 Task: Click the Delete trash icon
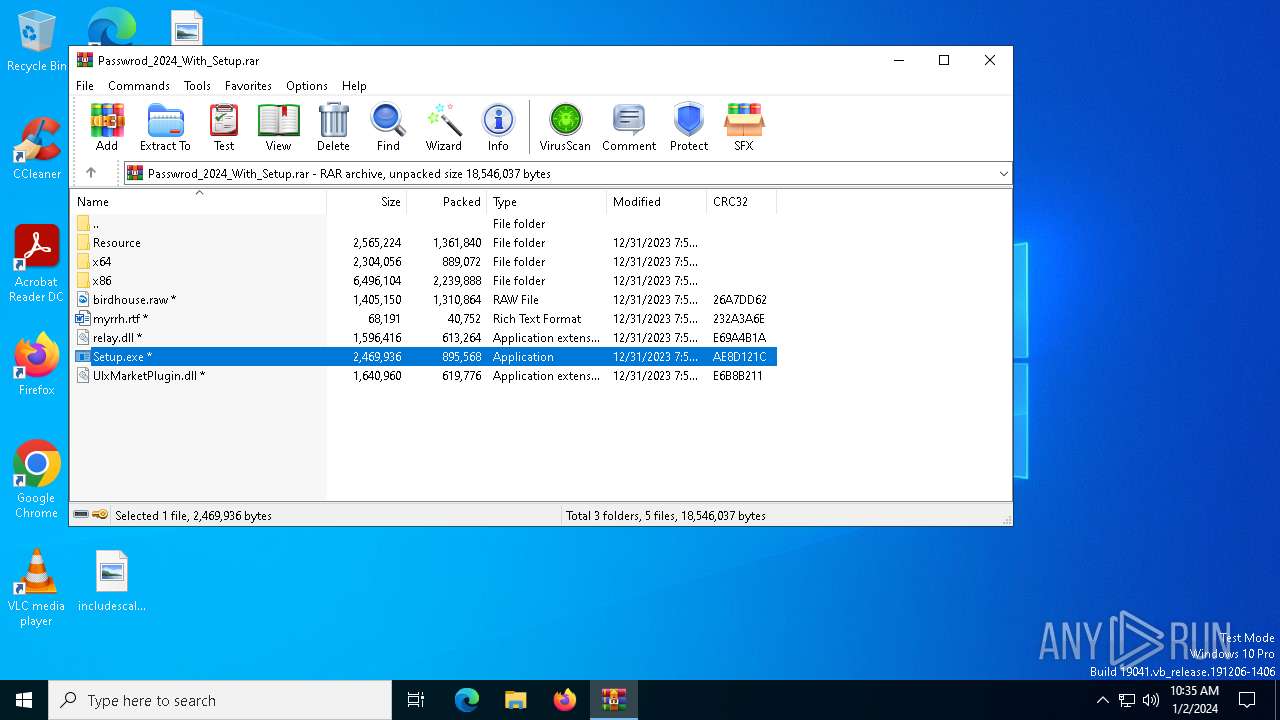click(x=333, y=127)
